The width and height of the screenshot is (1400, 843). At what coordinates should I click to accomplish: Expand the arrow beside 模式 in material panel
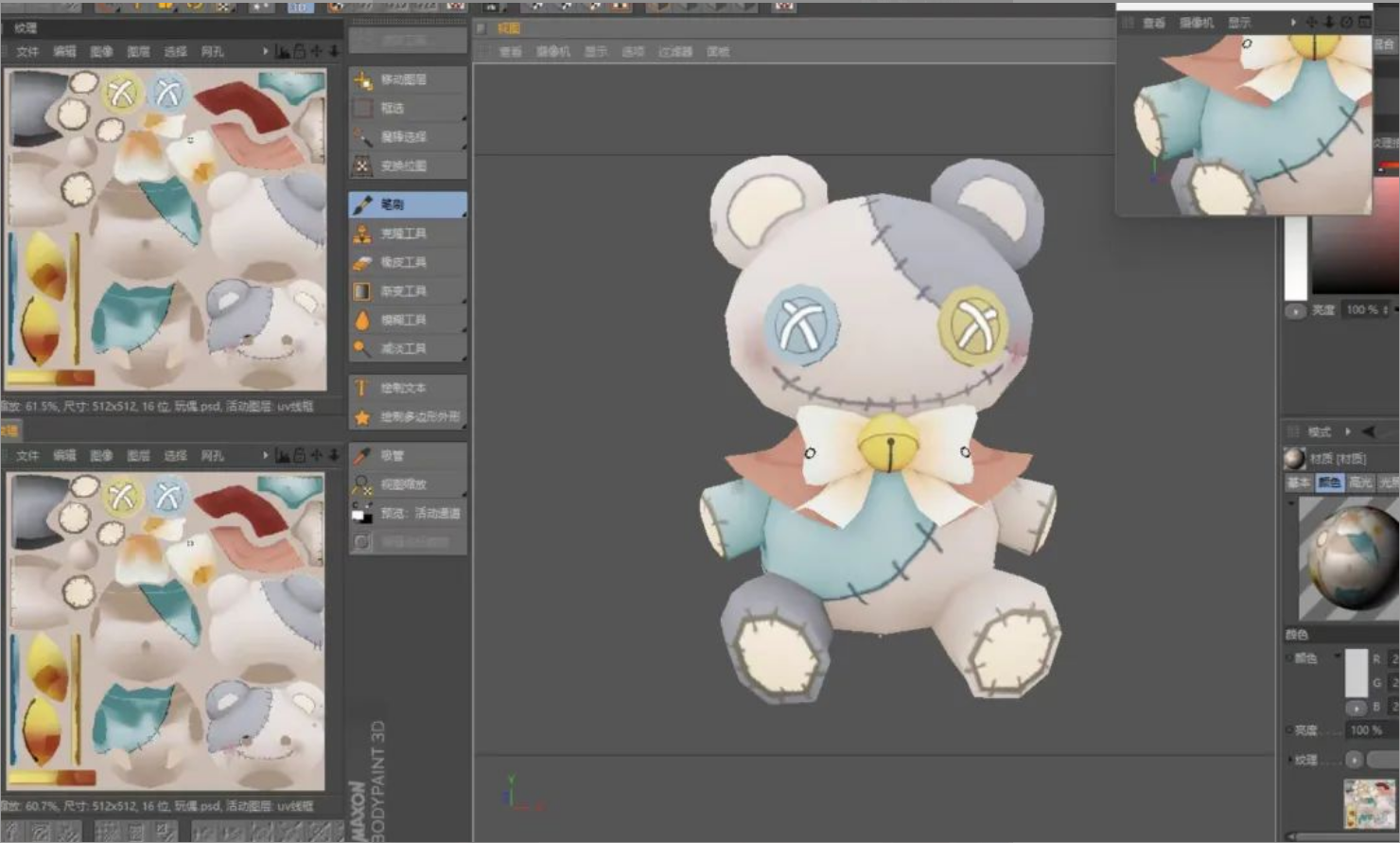[x=1348, y=431]
